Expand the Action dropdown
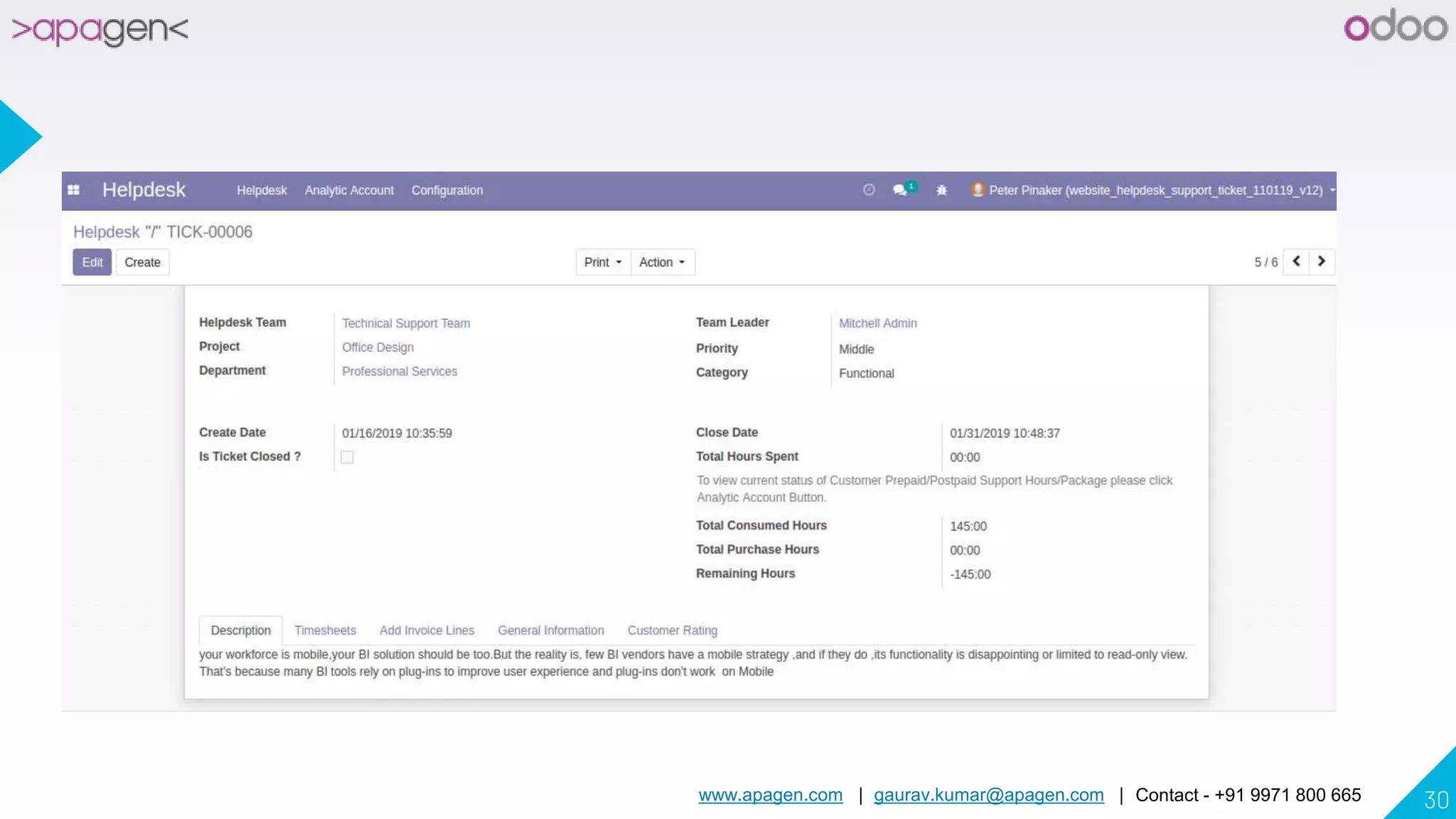 [x=661, y=262]
